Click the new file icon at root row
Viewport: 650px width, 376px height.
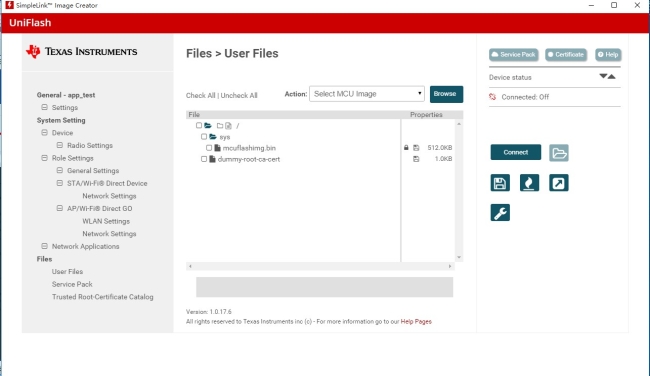[x=228, y=126]
